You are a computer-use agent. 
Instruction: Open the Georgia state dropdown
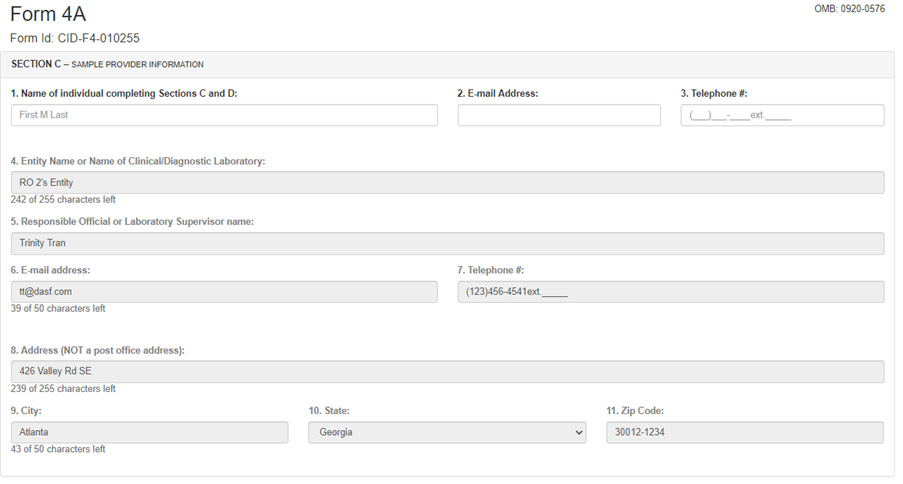[447, 433]
